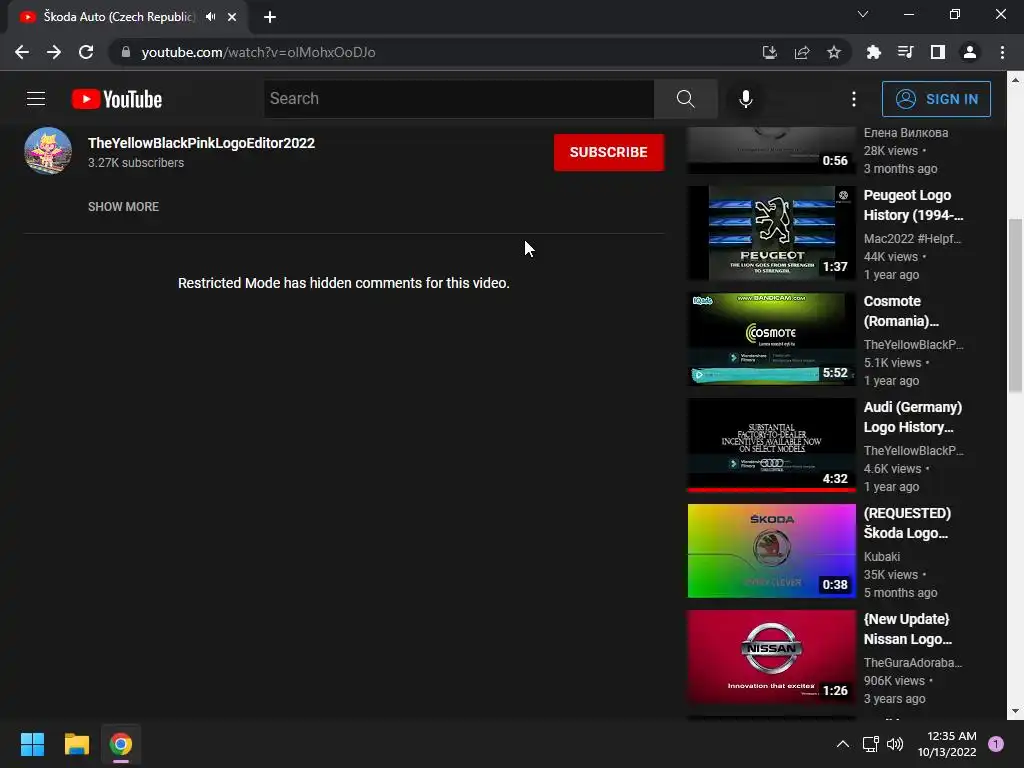Select the Škoda Auto browser tab
The width and height of the screenshot is (1024, 768).
[127, 17]
